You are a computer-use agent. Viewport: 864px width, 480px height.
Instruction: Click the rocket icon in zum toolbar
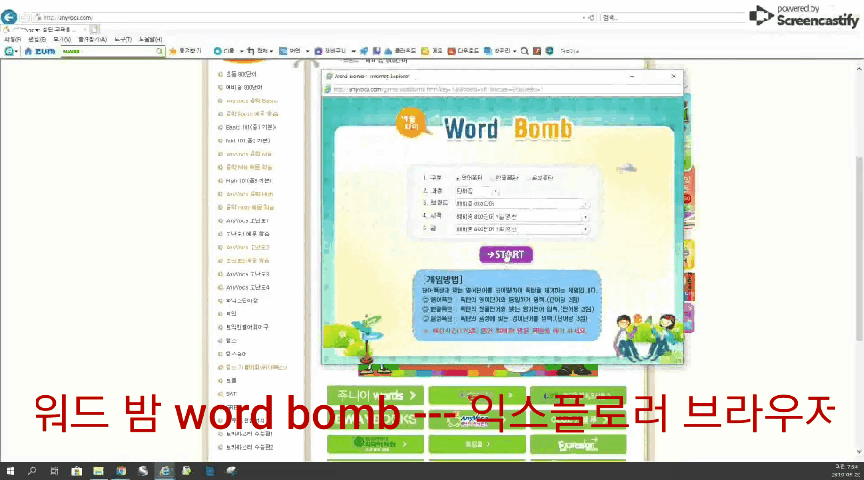pos(364,51)
